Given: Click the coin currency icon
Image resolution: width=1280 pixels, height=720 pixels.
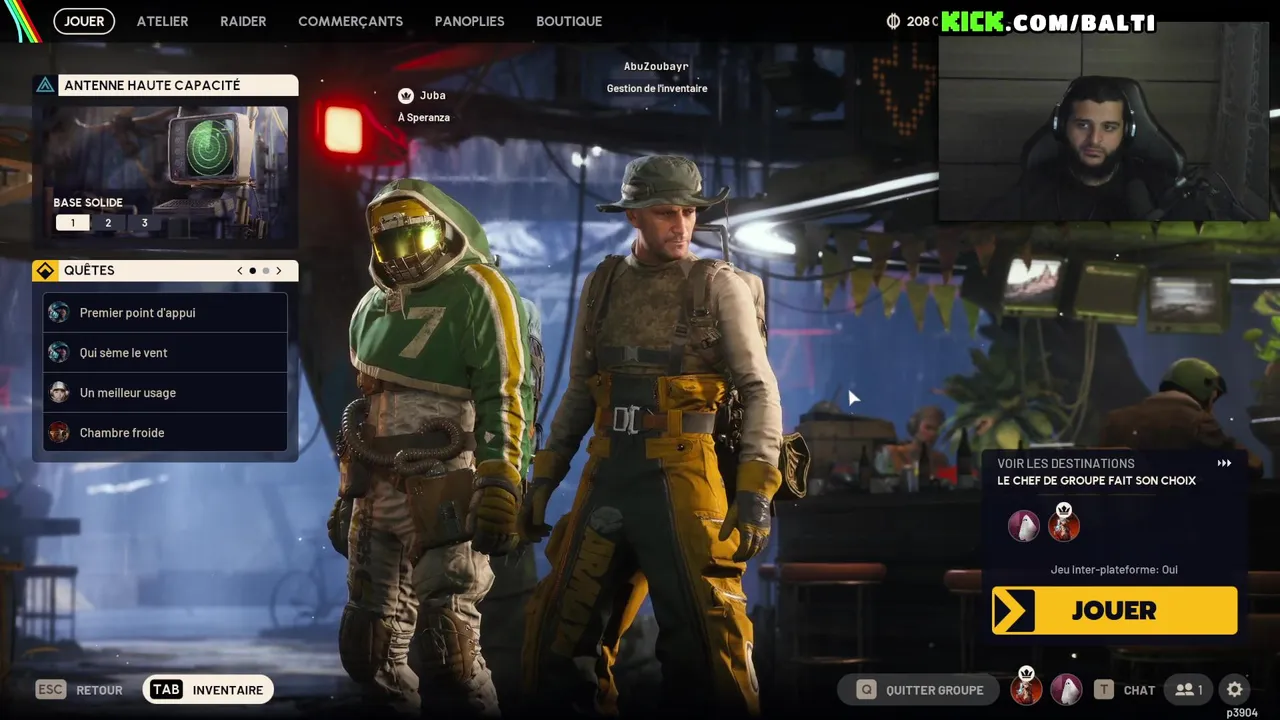Looking at the screenshot, I should (893, 21).
